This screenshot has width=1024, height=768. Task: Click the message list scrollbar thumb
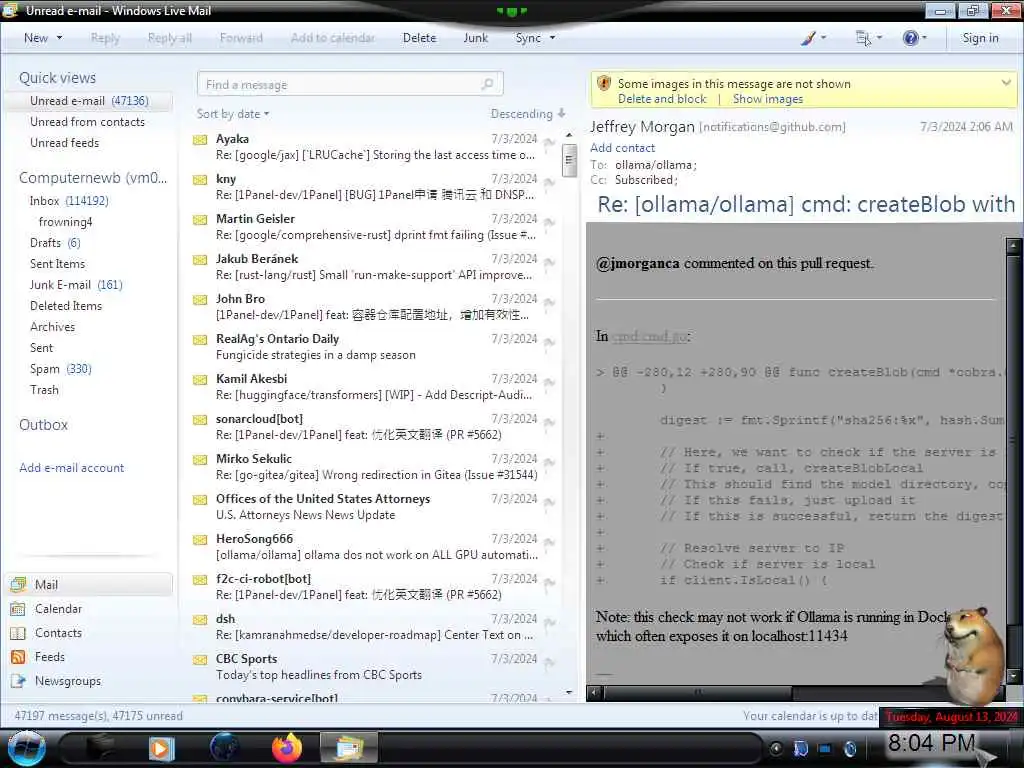(569, 160)
